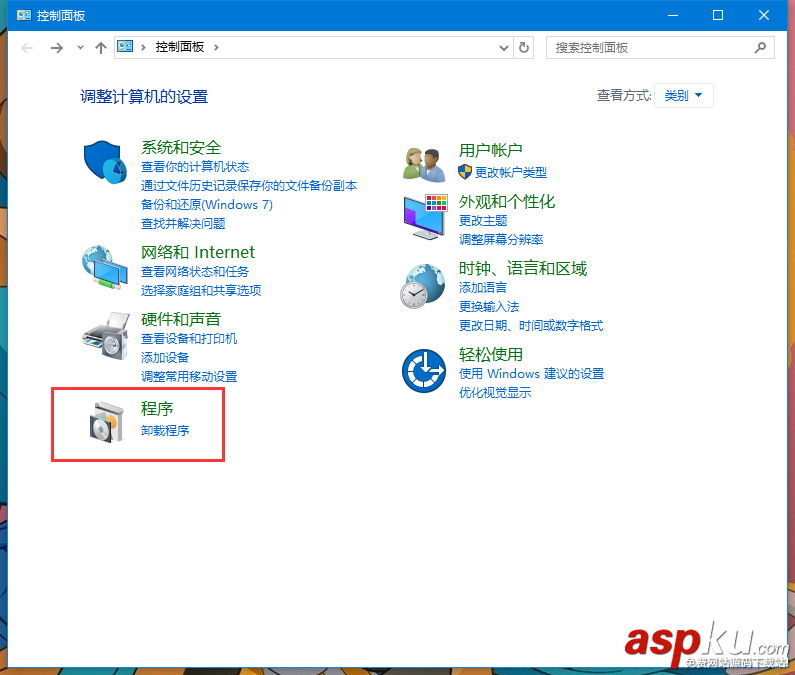The image size is (795, 675).
Task: Click the 卸载程序 link
Action: pyautogui.click(x=165, y=431)
